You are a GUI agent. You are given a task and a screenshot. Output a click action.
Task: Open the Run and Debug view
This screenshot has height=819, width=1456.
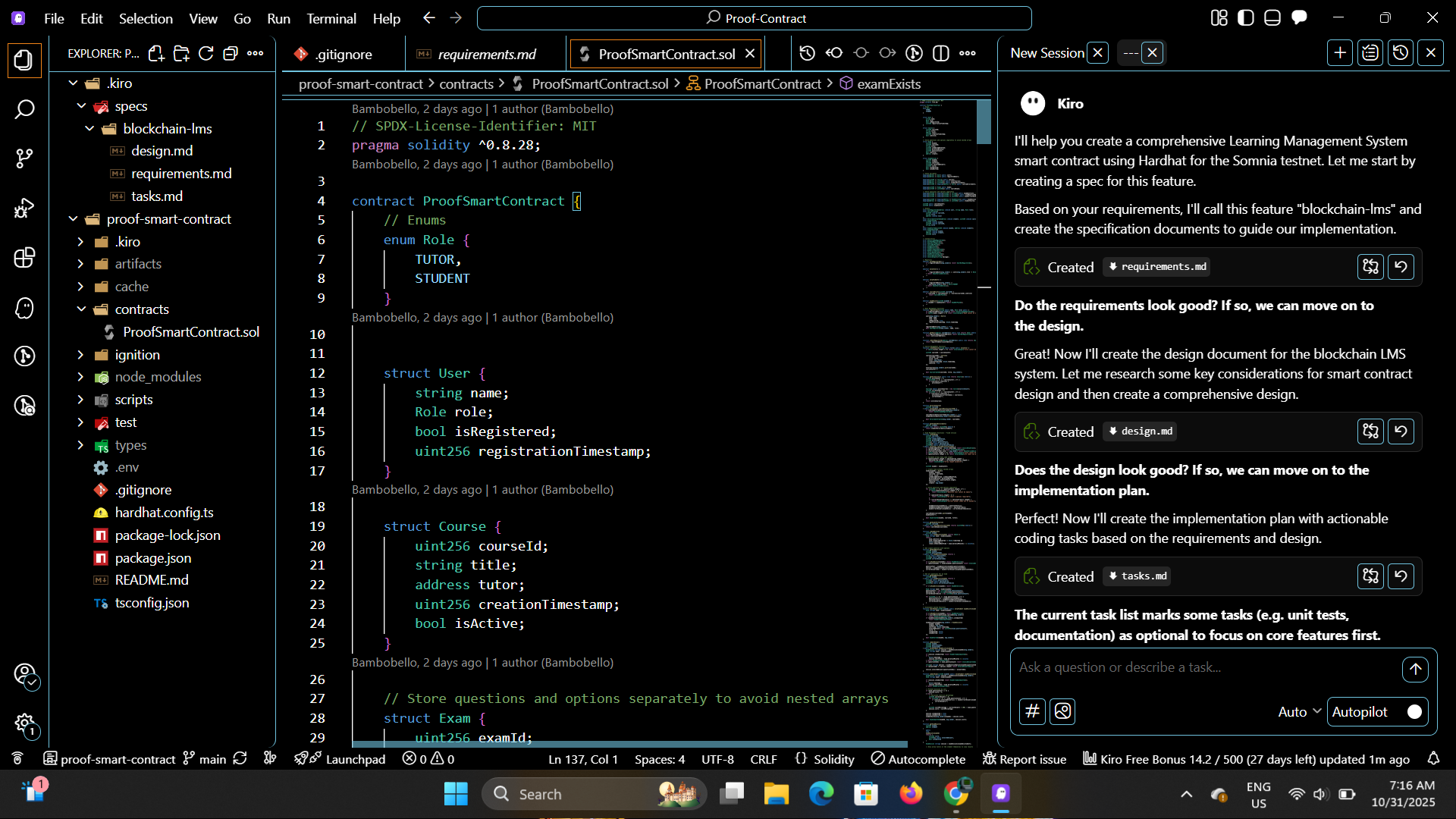coord(24,208)
